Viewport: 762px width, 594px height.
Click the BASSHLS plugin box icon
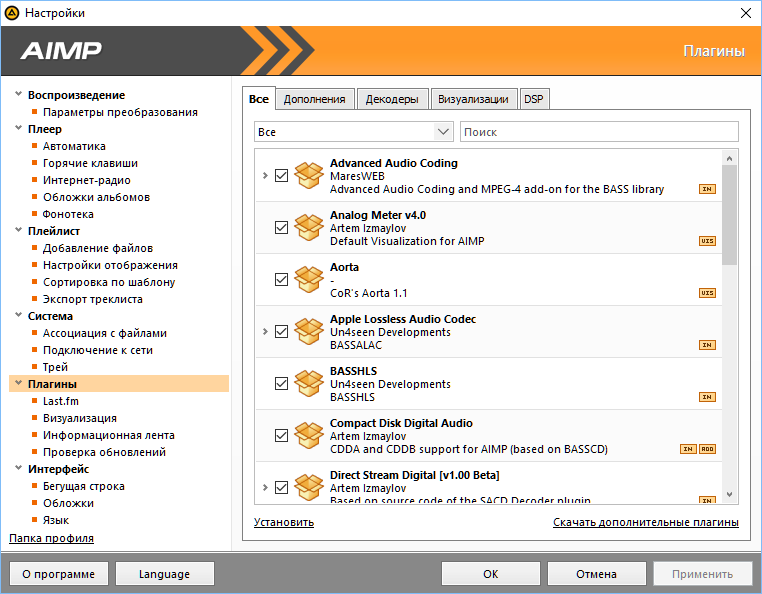309,383
